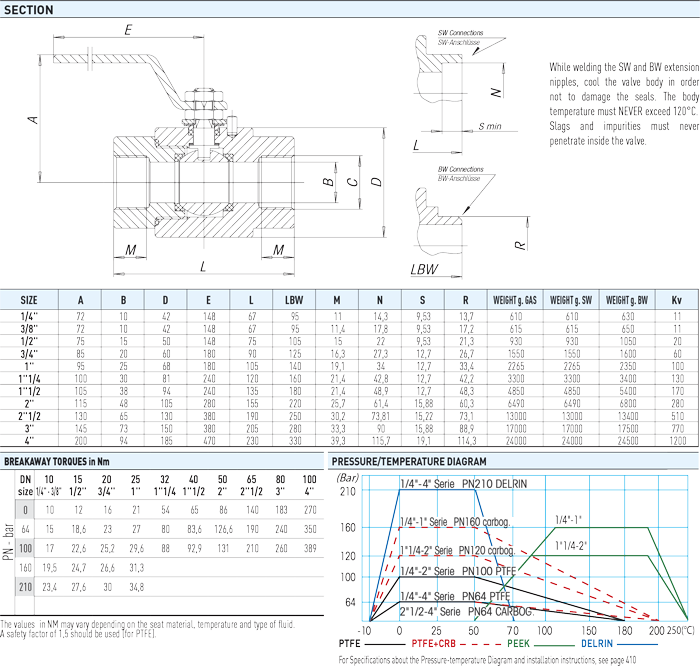Click the SIZE column header
Image resolution: width=700 pixels, height=666 pixels.
click(29, 299)
